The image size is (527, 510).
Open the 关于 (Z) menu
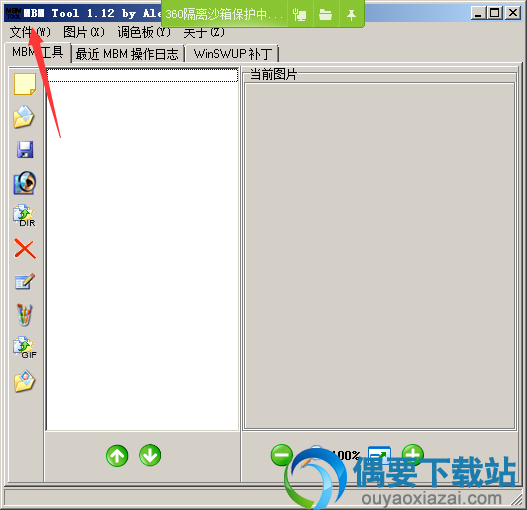pos(204,32)
